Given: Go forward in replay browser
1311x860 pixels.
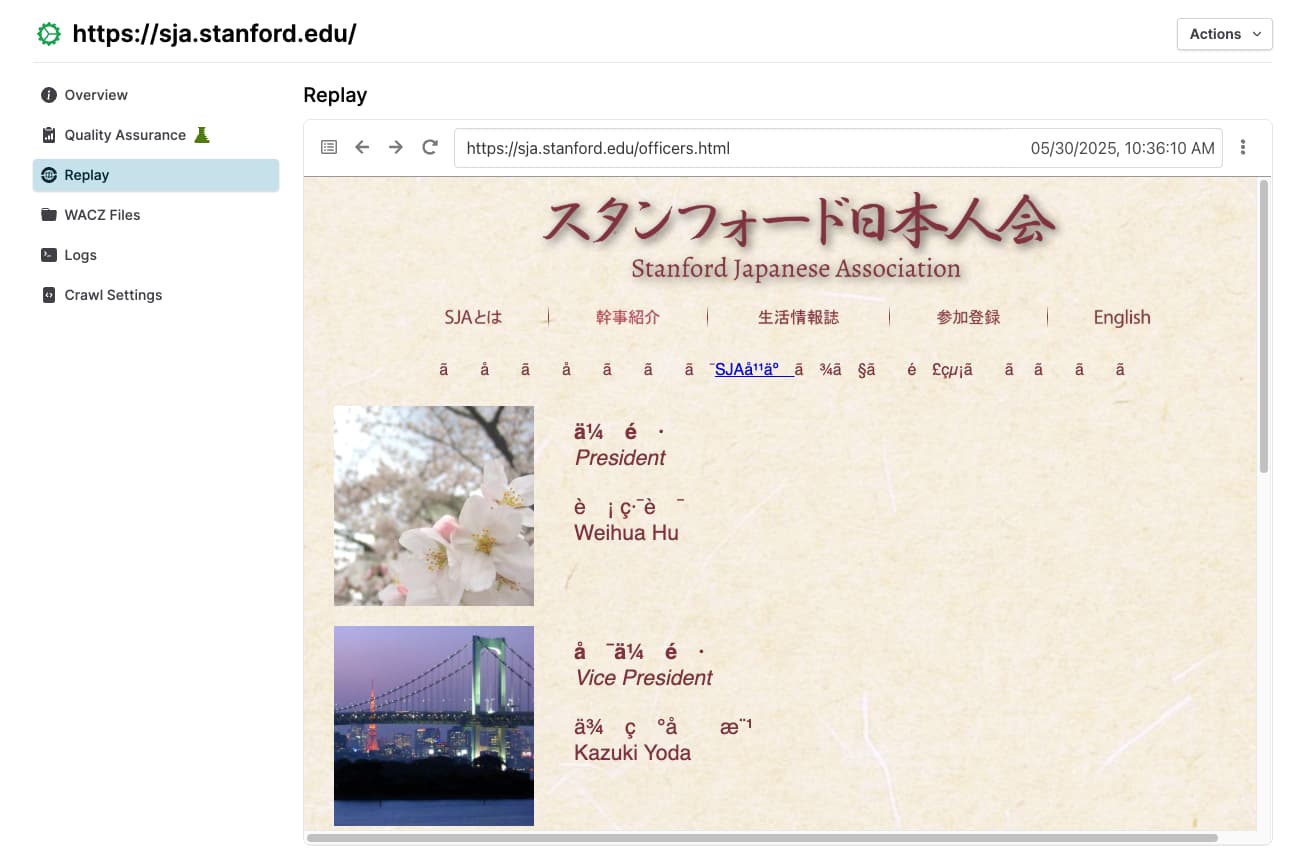Looking at the screenshot, I should pyautogui.click(x=396, y=148).
